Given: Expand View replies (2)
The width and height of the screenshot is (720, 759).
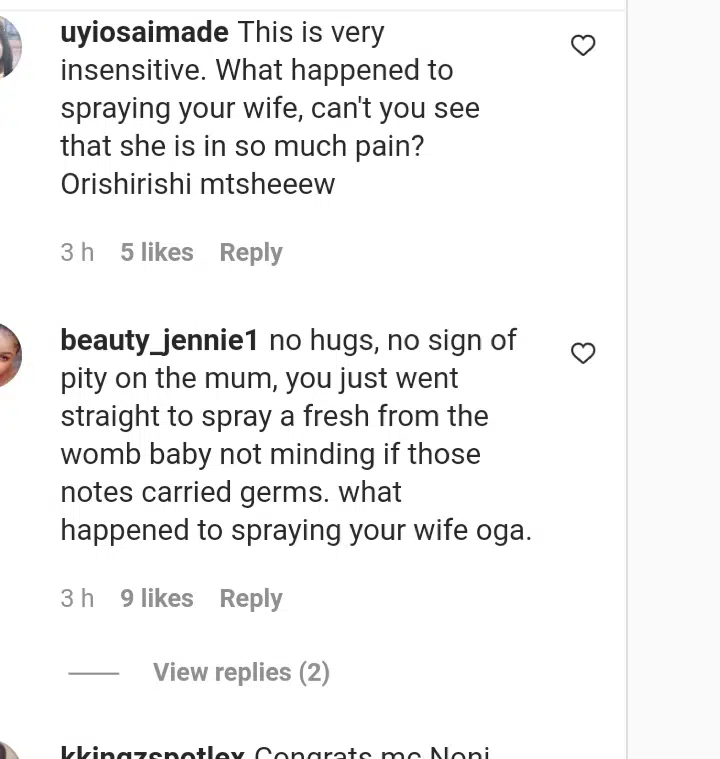Looking at the screenshot, I should point(241,673).
